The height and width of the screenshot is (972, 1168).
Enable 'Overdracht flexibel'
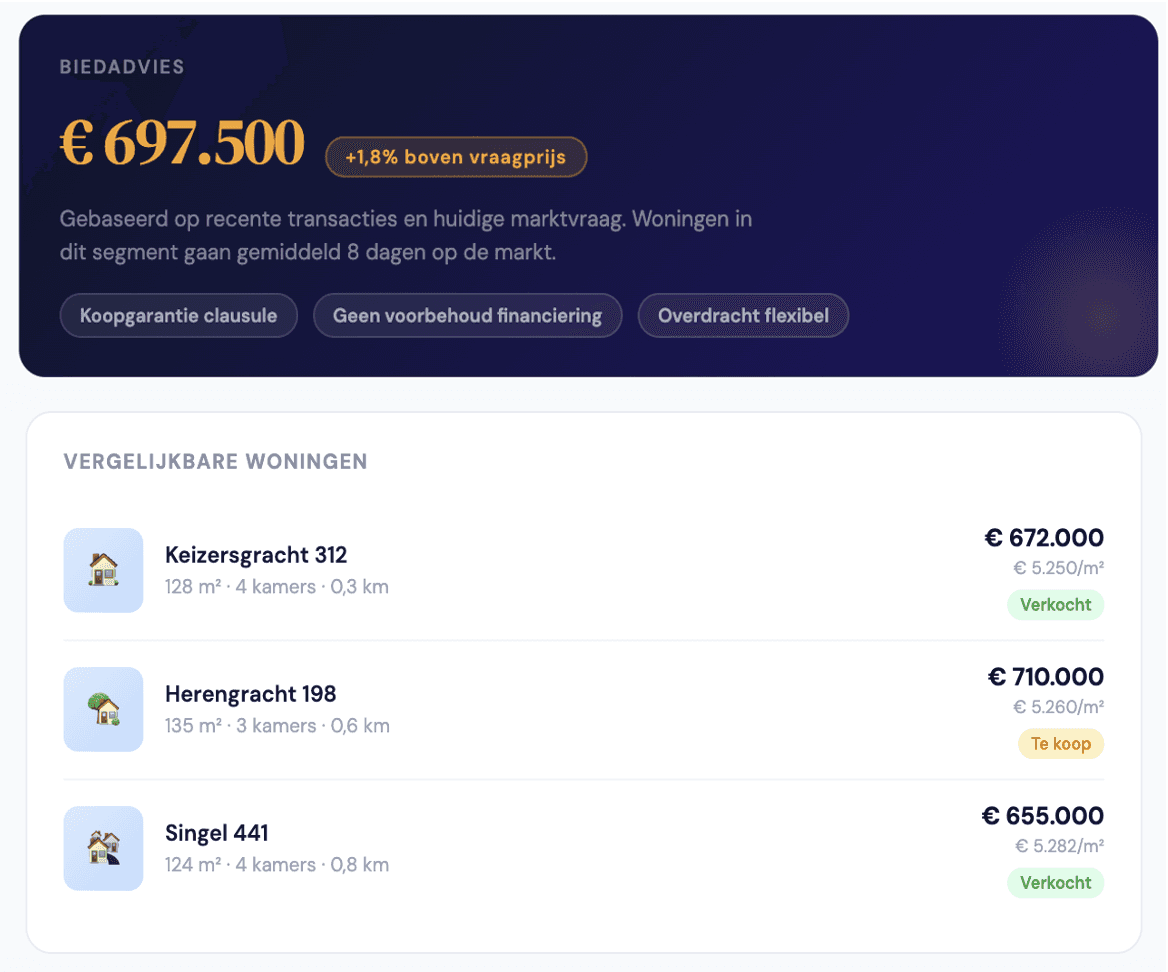click(743, 315)
